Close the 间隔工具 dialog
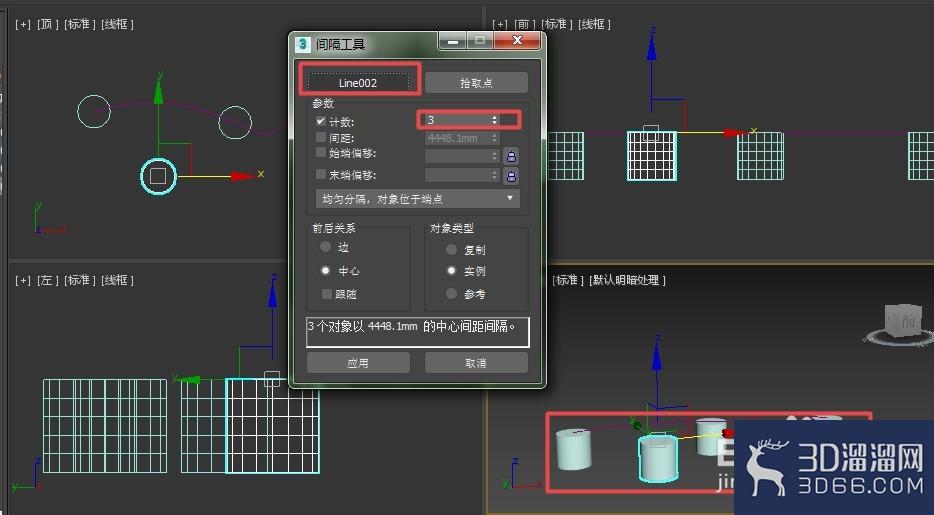Image resolution: width=934 pixels, height=515 pixels. coord(517,40)
